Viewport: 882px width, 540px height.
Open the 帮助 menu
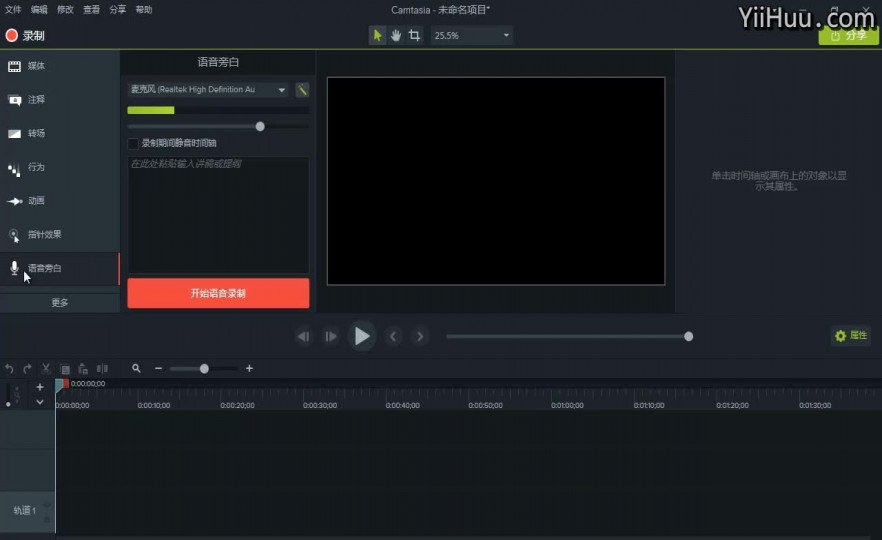(144, 10)
